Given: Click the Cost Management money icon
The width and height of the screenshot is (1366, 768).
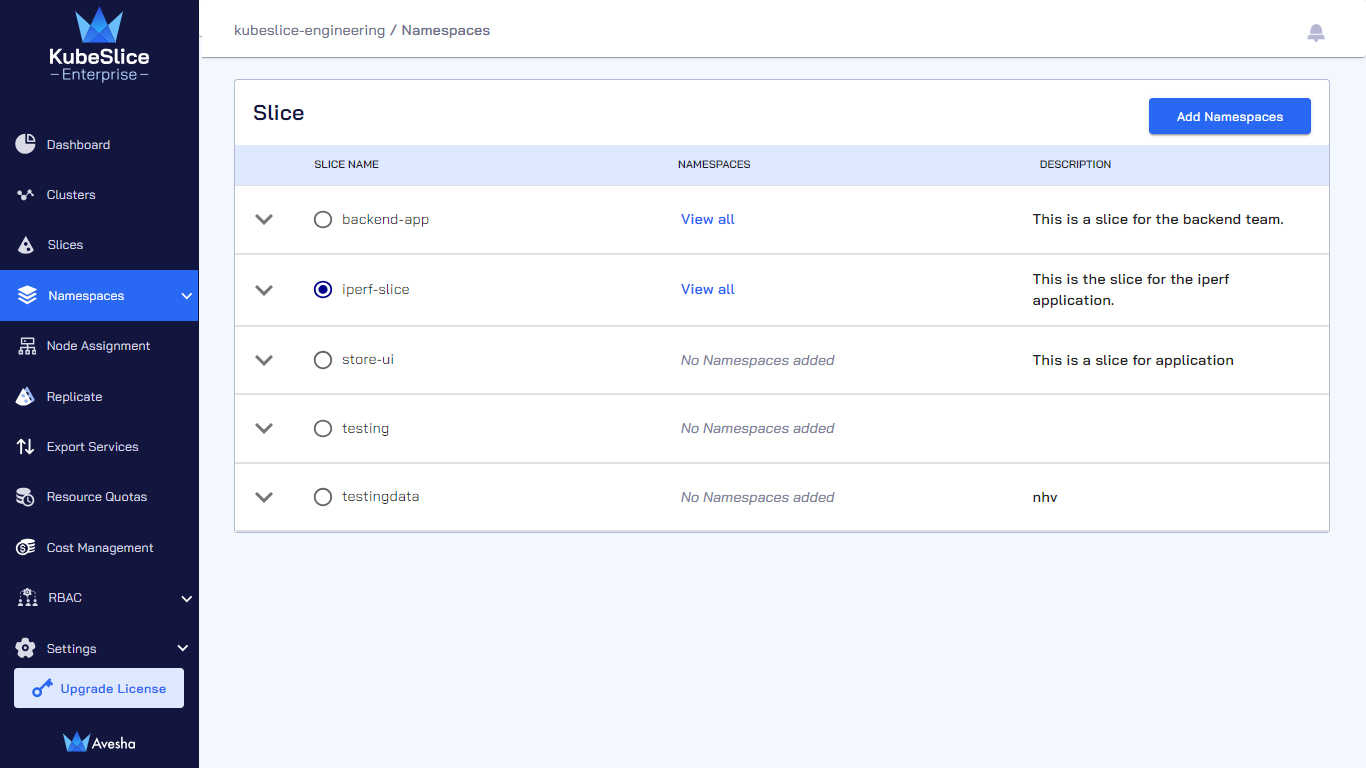Looking at the screenshot, I should click(27, 548).
